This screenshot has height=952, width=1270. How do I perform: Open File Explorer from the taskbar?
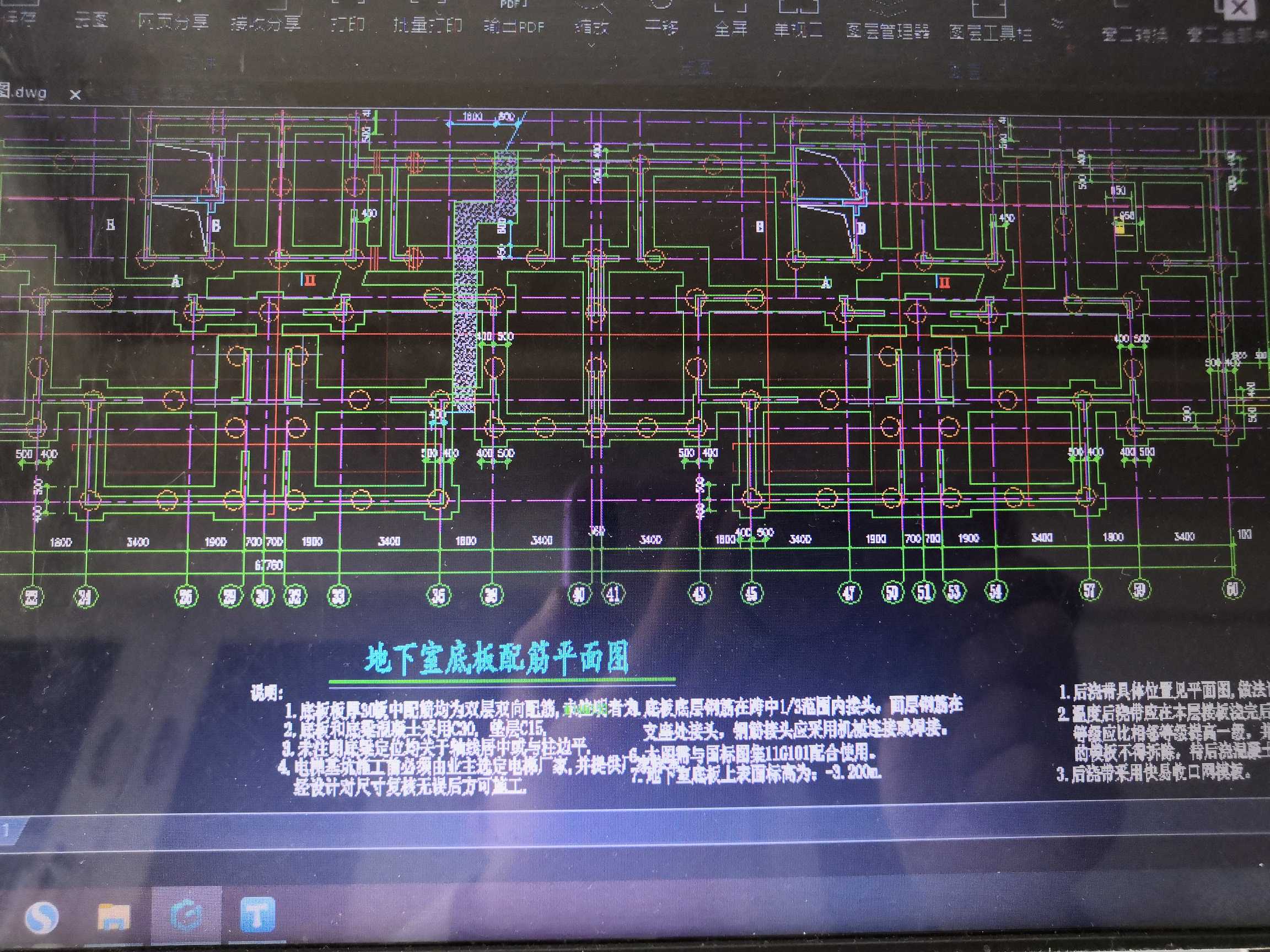(x=114, y=916)
